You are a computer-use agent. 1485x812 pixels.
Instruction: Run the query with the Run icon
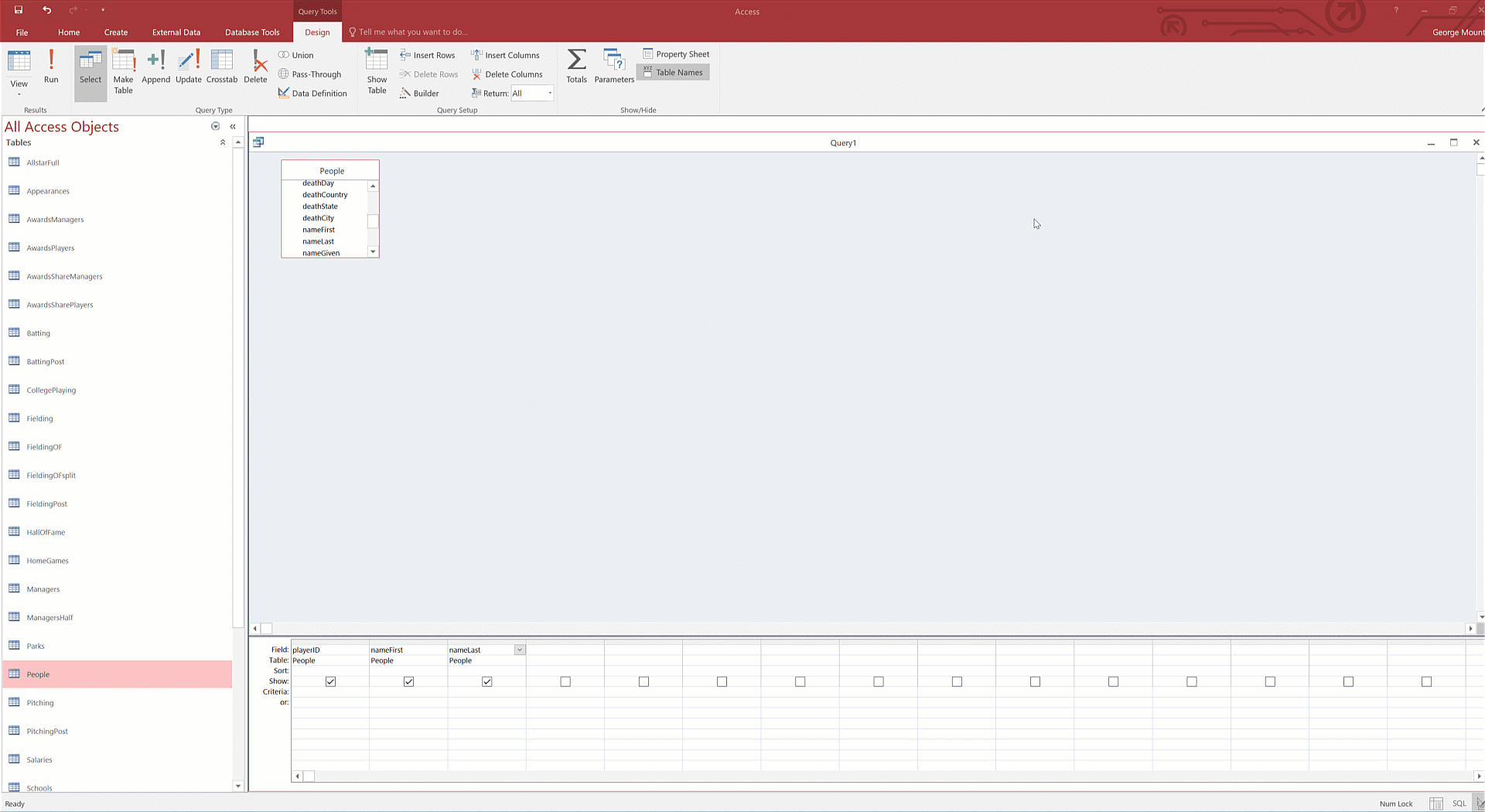(x=51, y=67)
